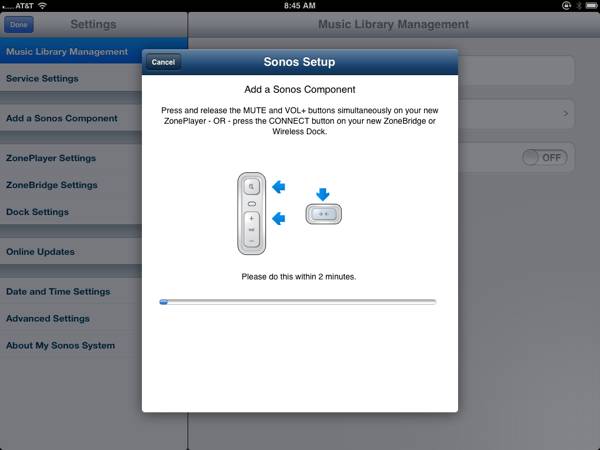This screenshot has height=450, width=600.
Task: Click the 'Please do this within 2 minutes.' text
Action: point(299,277)
